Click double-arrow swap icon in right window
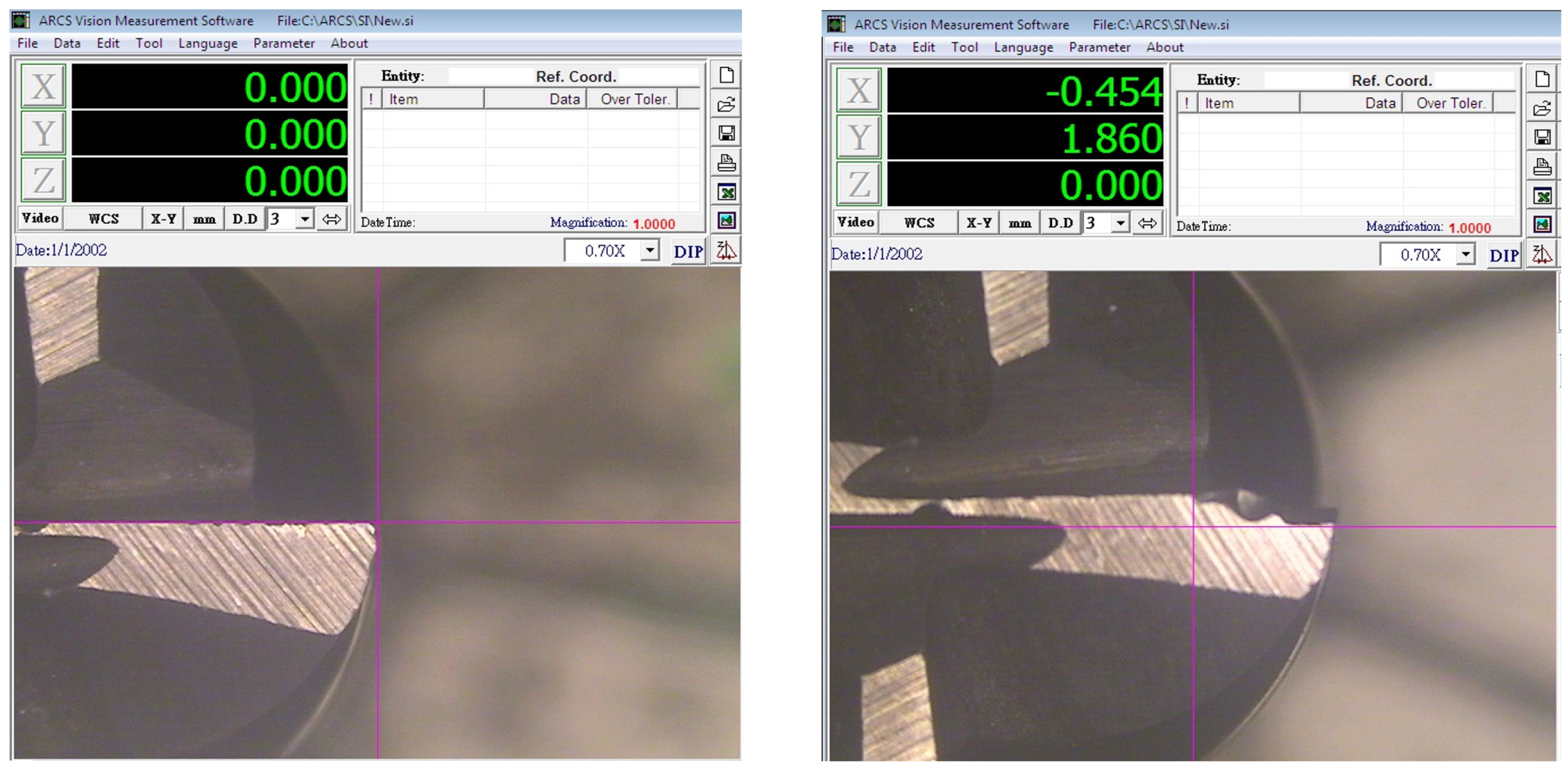The width and height of the screenshot is (1568, 769). [x=1147, y=223]
